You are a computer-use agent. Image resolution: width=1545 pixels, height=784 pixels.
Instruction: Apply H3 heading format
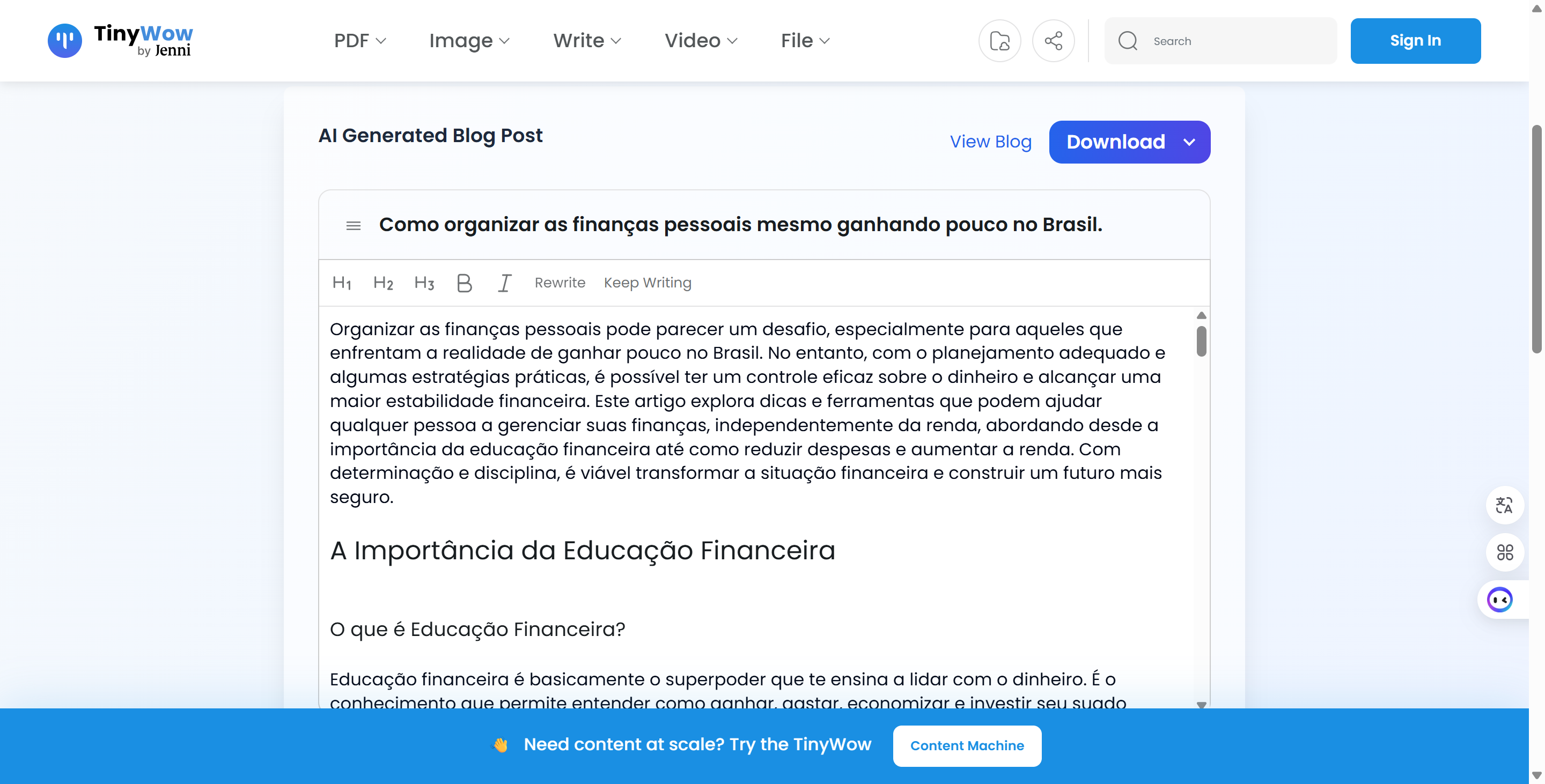pyautogui.click(x=424, y=282)
